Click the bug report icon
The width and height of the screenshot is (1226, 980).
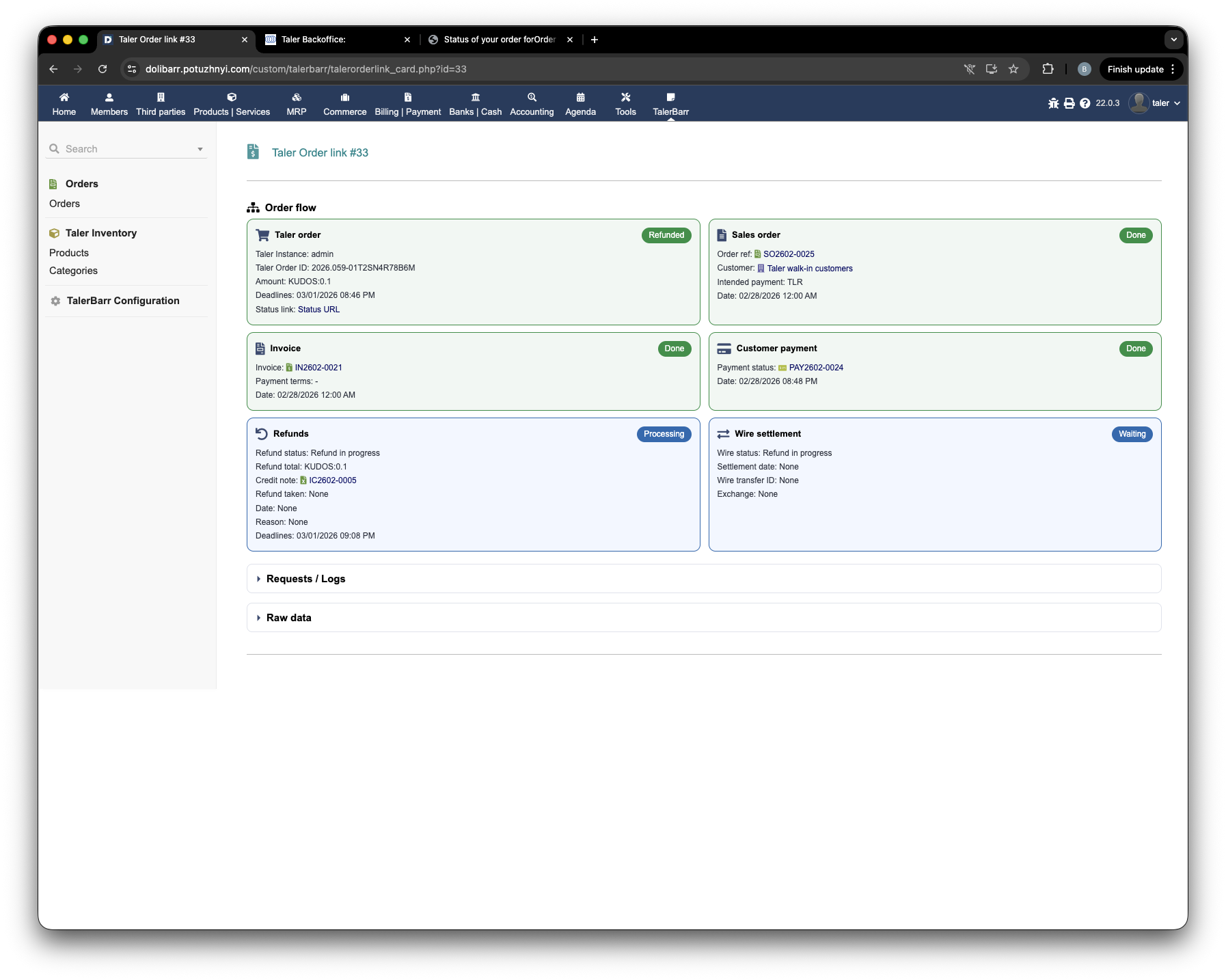[1053, 103]
